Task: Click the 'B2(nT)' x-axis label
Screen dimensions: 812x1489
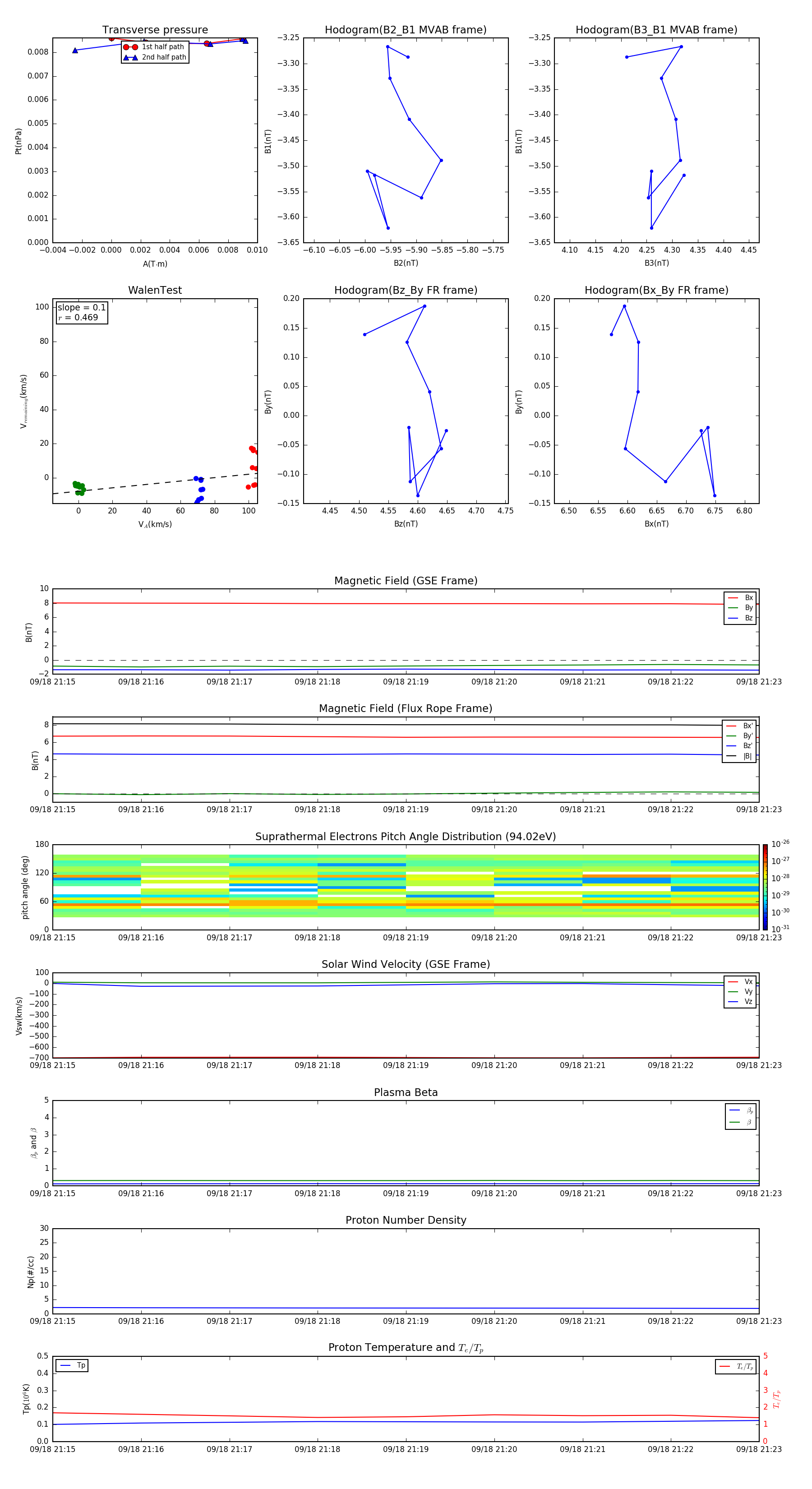Action: pyautogui.click(x=406, y=263)
